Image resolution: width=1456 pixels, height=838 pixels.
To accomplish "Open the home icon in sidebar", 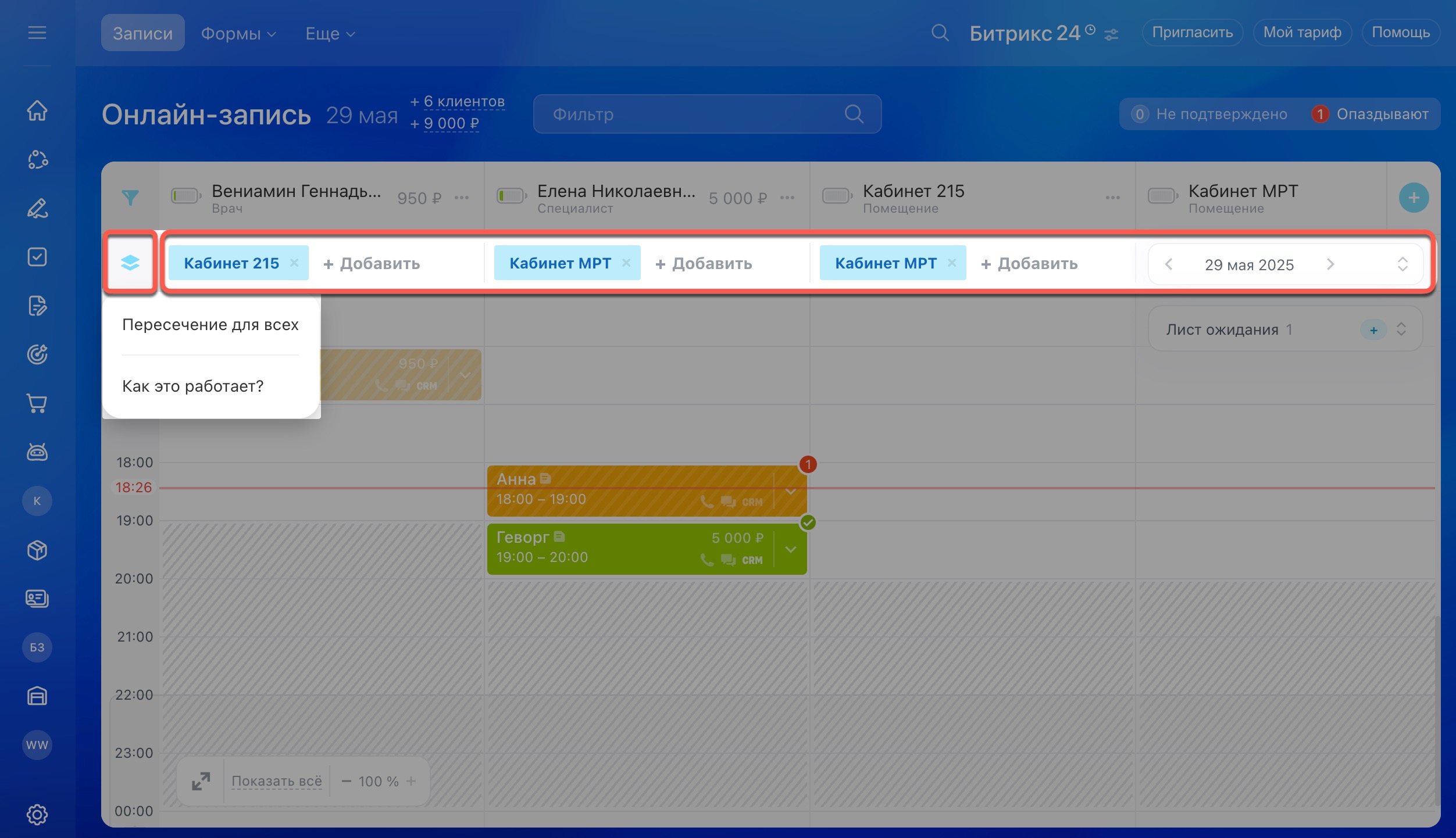I will (37, 110).
